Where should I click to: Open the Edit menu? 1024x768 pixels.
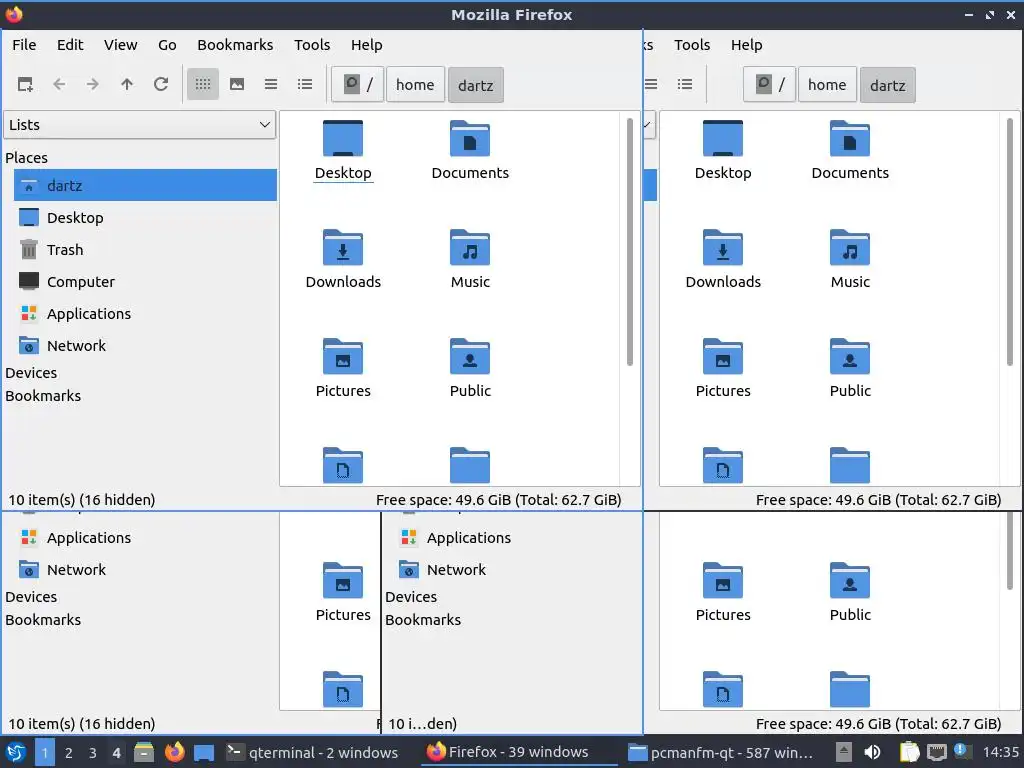pyautogui.click(x=70, y=45)
